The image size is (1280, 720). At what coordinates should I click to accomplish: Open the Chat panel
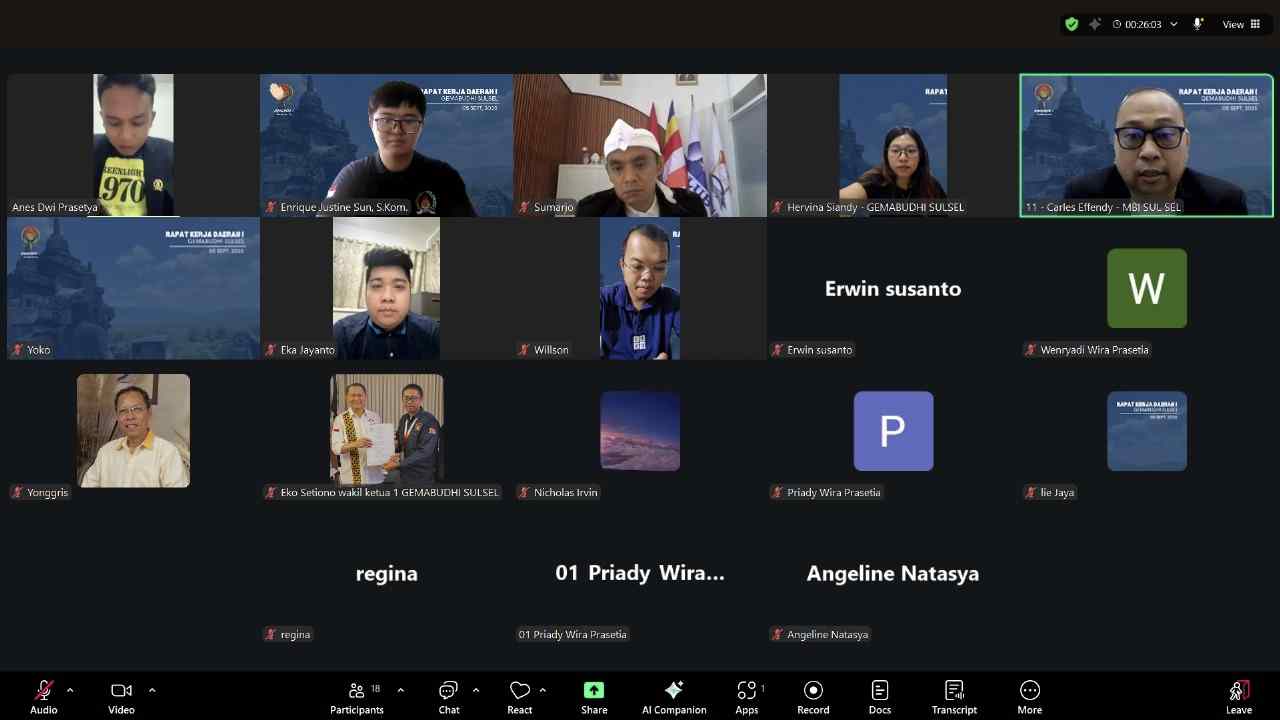pos(448,697)
